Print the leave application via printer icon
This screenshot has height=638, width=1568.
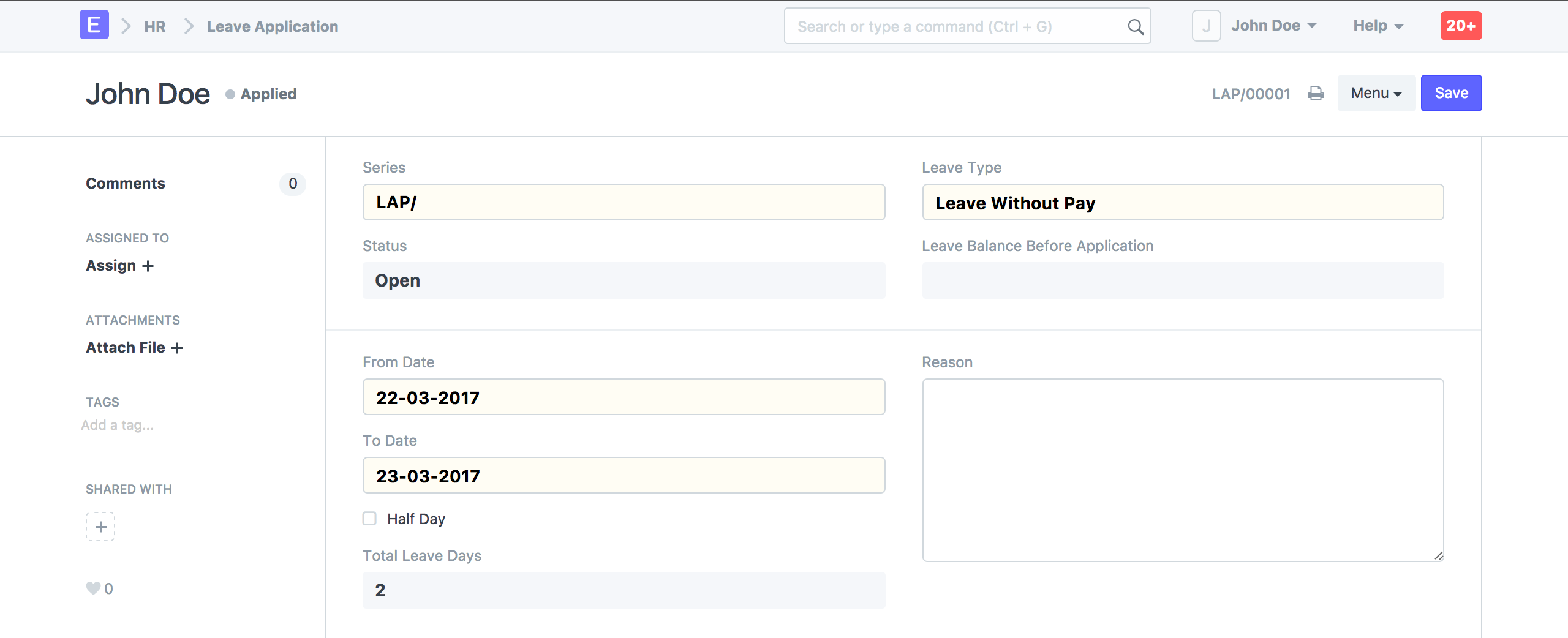[1316, 94]
